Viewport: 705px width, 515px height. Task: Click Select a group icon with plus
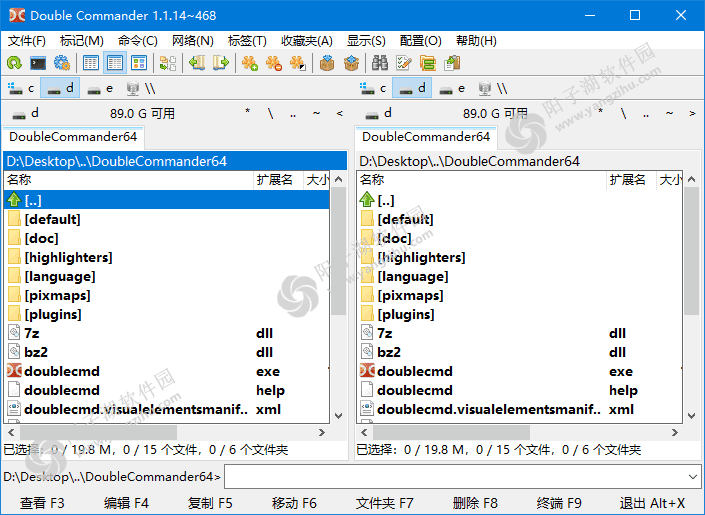250,63
